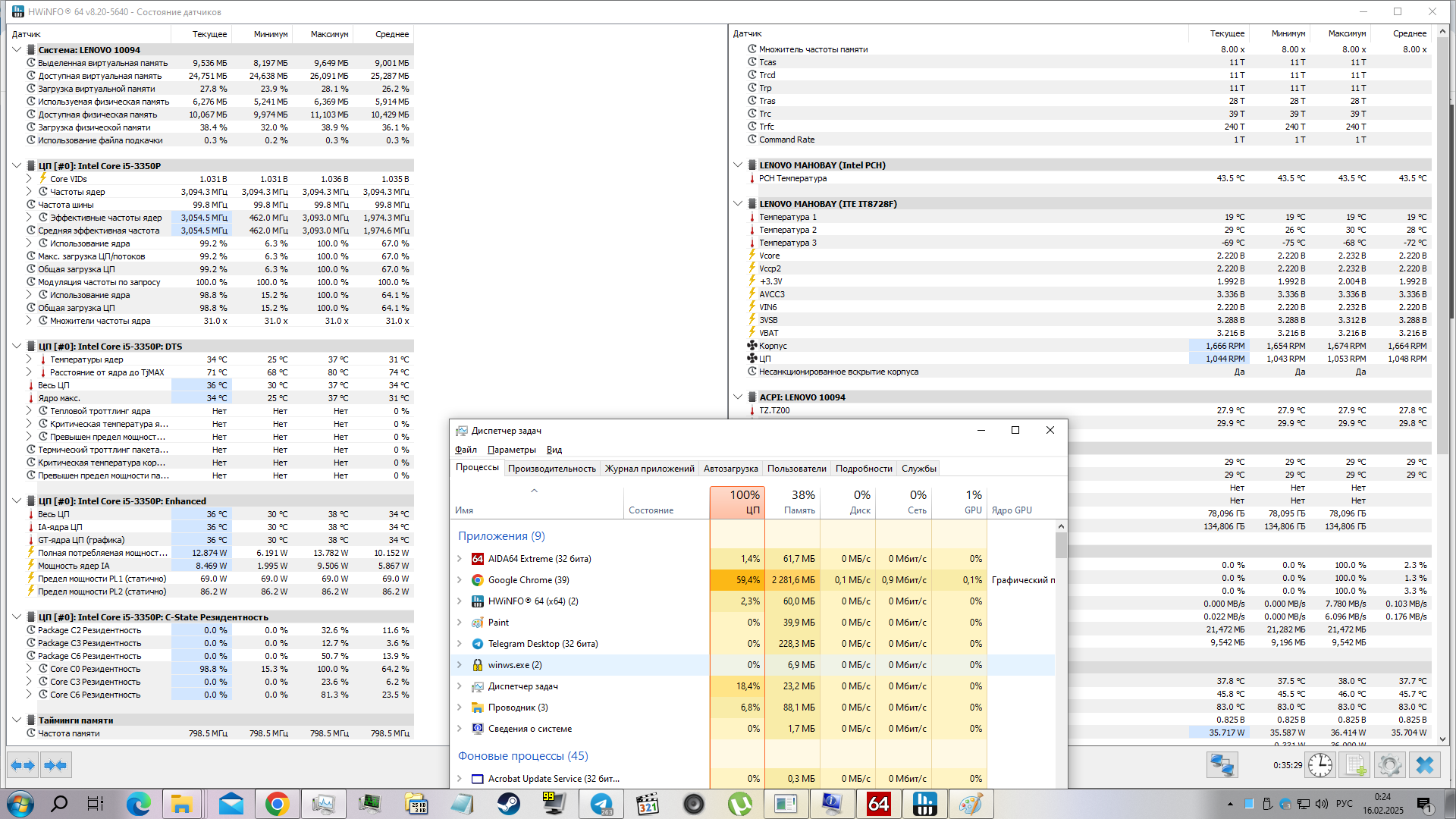Collapse the 'LENOVO MAHOBAY (ITE IT8728F)' group

[738, 204]
